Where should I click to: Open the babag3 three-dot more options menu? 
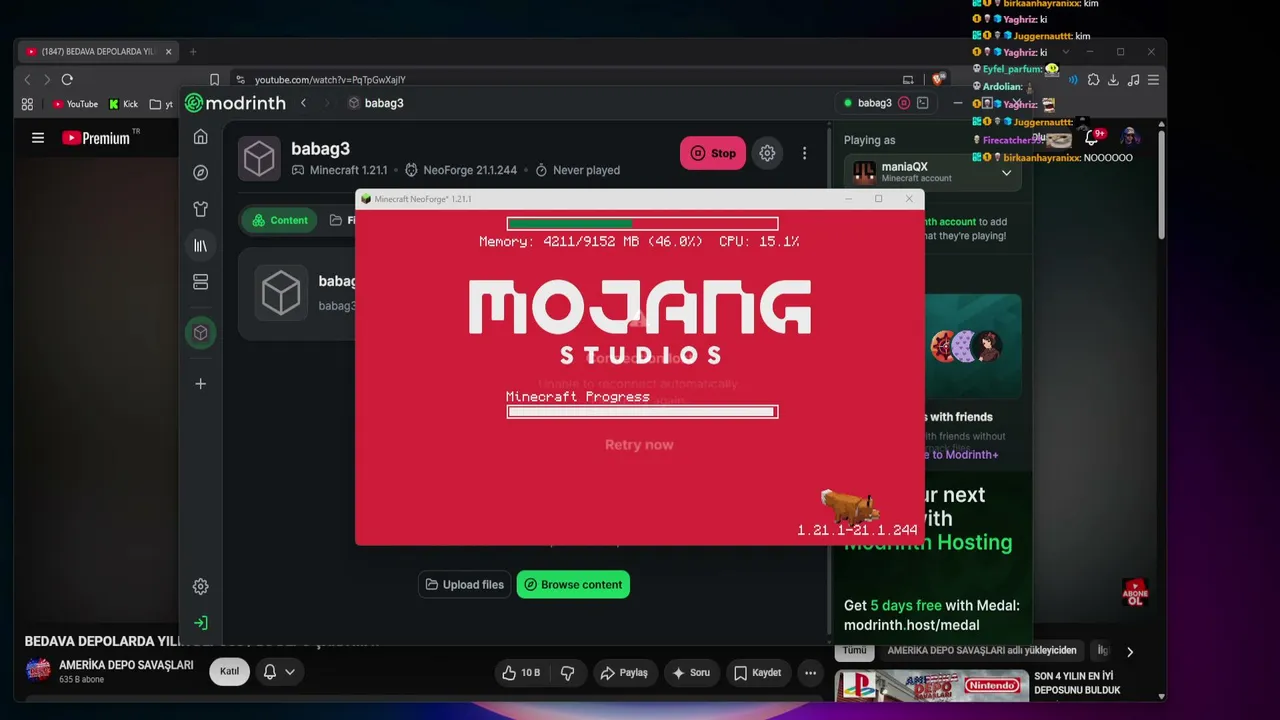click(804, 153)
